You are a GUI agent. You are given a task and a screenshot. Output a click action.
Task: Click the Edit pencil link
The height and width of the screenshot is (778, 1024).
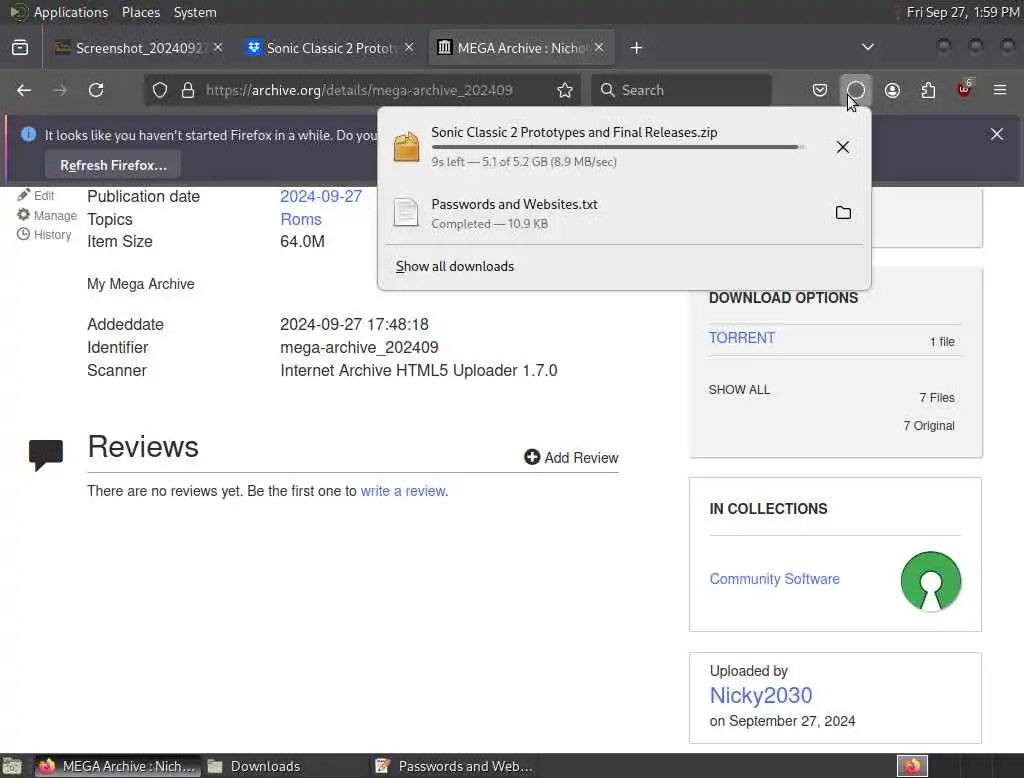pos(36,195)
